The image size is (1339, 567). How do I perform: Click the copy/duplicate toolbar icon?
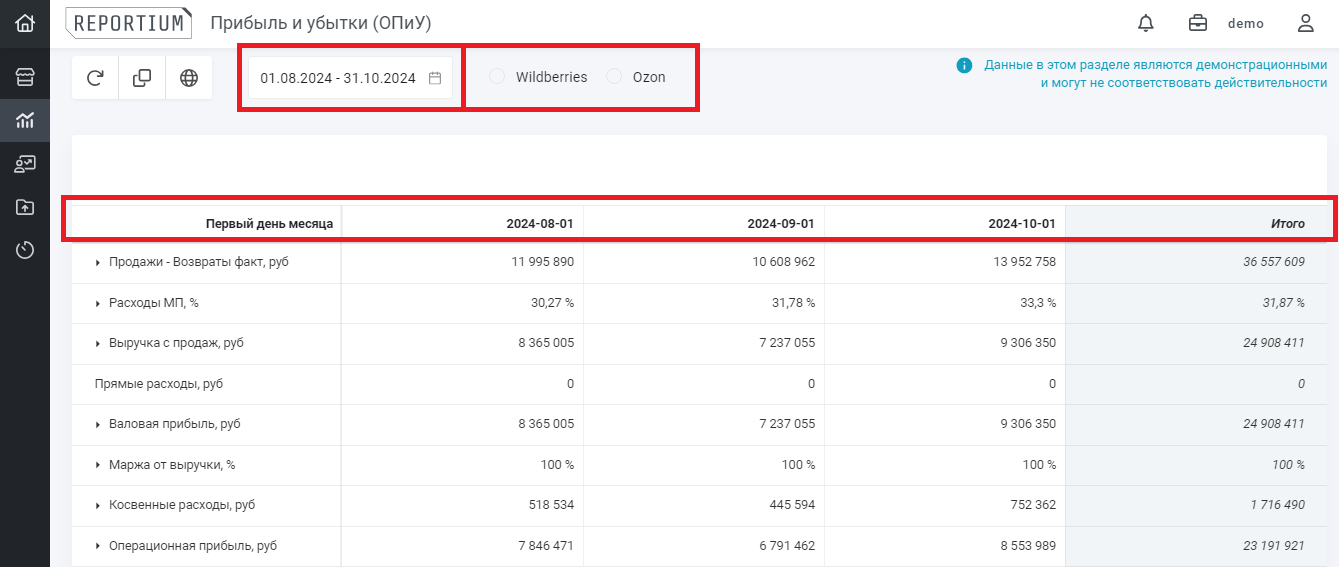[x=142, y=78]
